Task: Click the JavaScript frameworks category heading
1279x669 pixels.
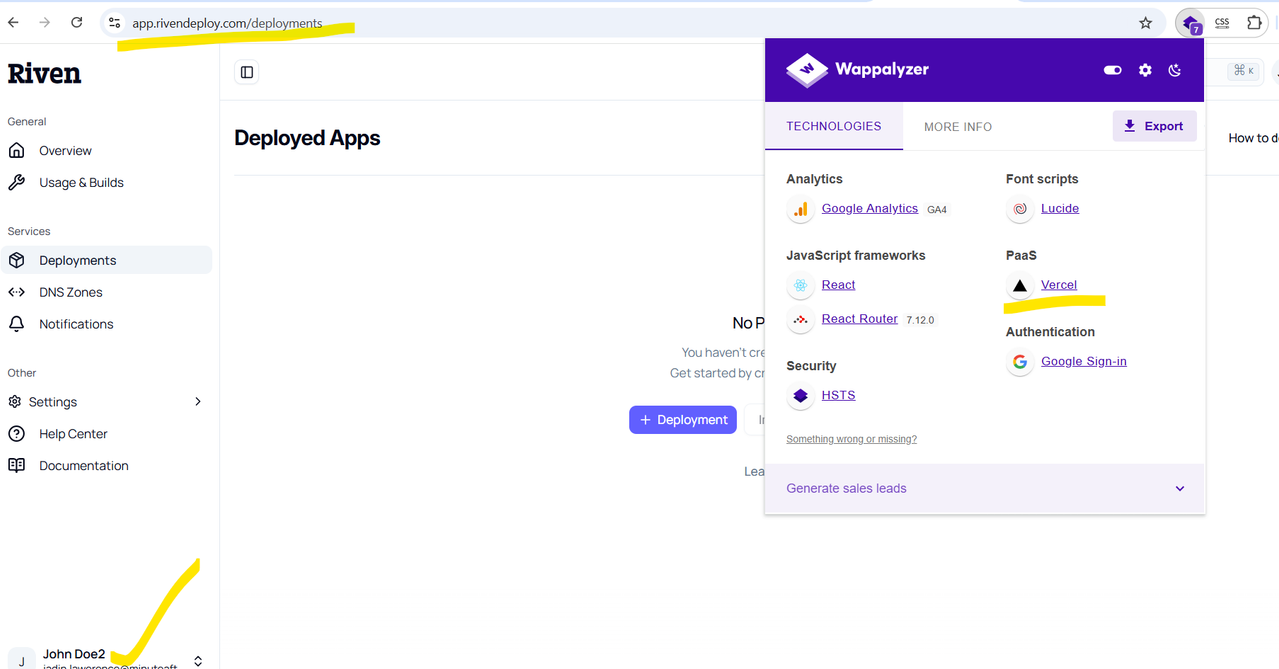Action: [x=856, y=255]
